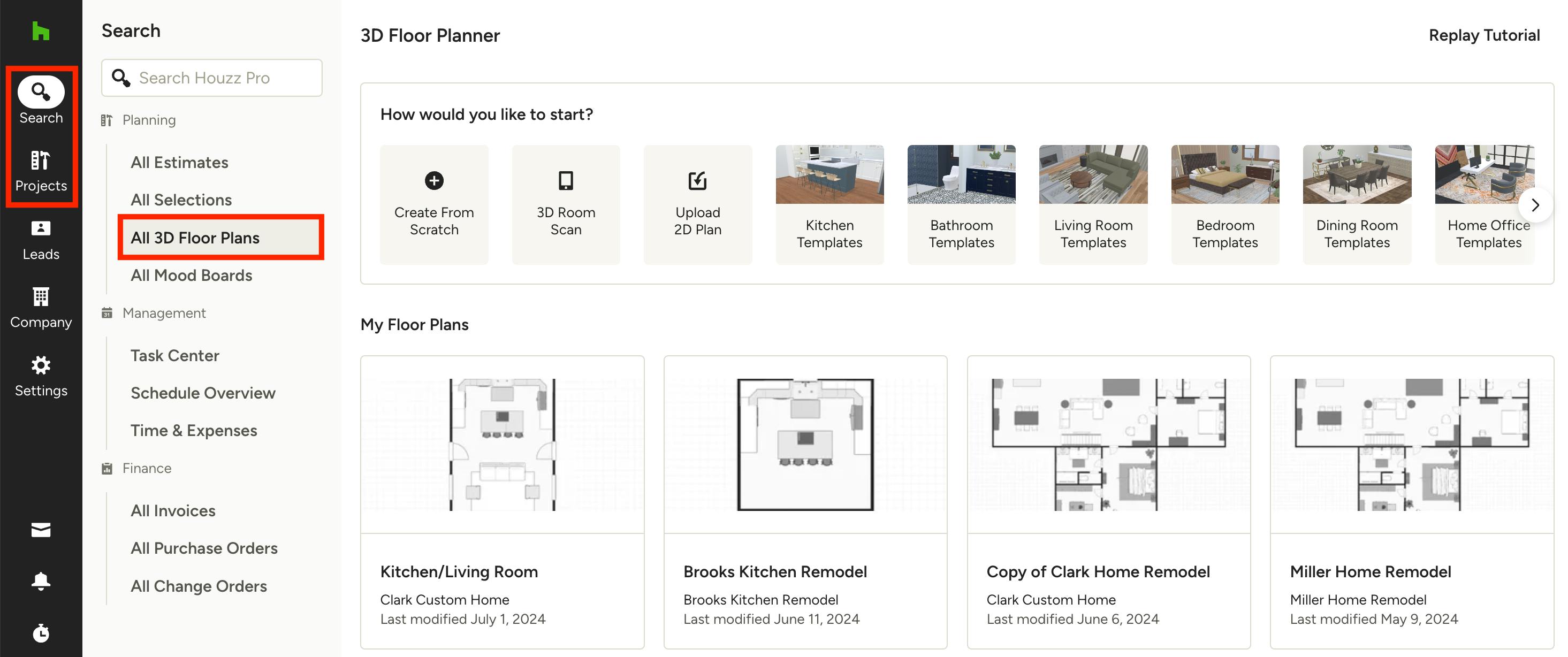Open Schedule Overview
The width and height of the screenshot is (1568, 657).
(203, 394)
